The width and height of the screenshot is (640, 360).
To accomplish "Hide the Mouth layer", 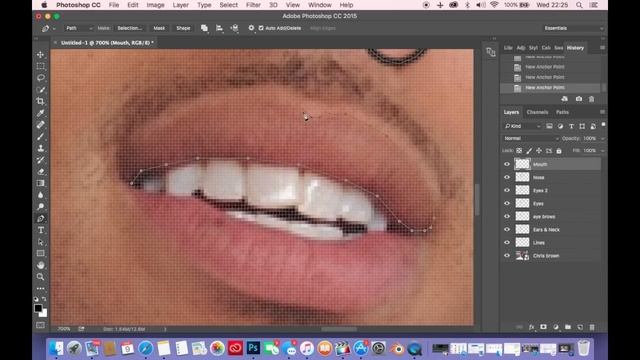I will 507,164.
